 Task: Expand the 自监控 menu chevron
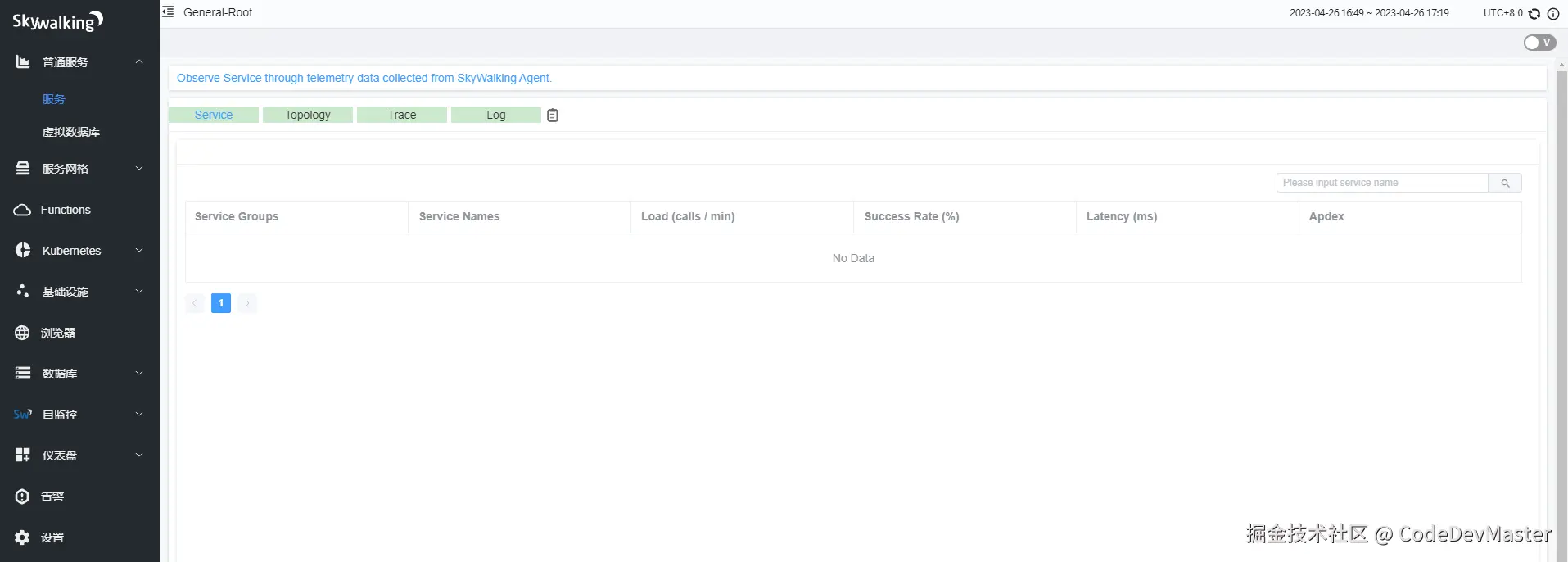point(139,415)
